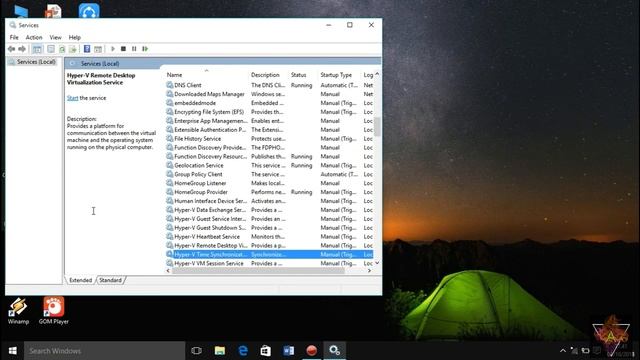
Task: Click the Search Windows box
Action: click(x=104, y=351)
